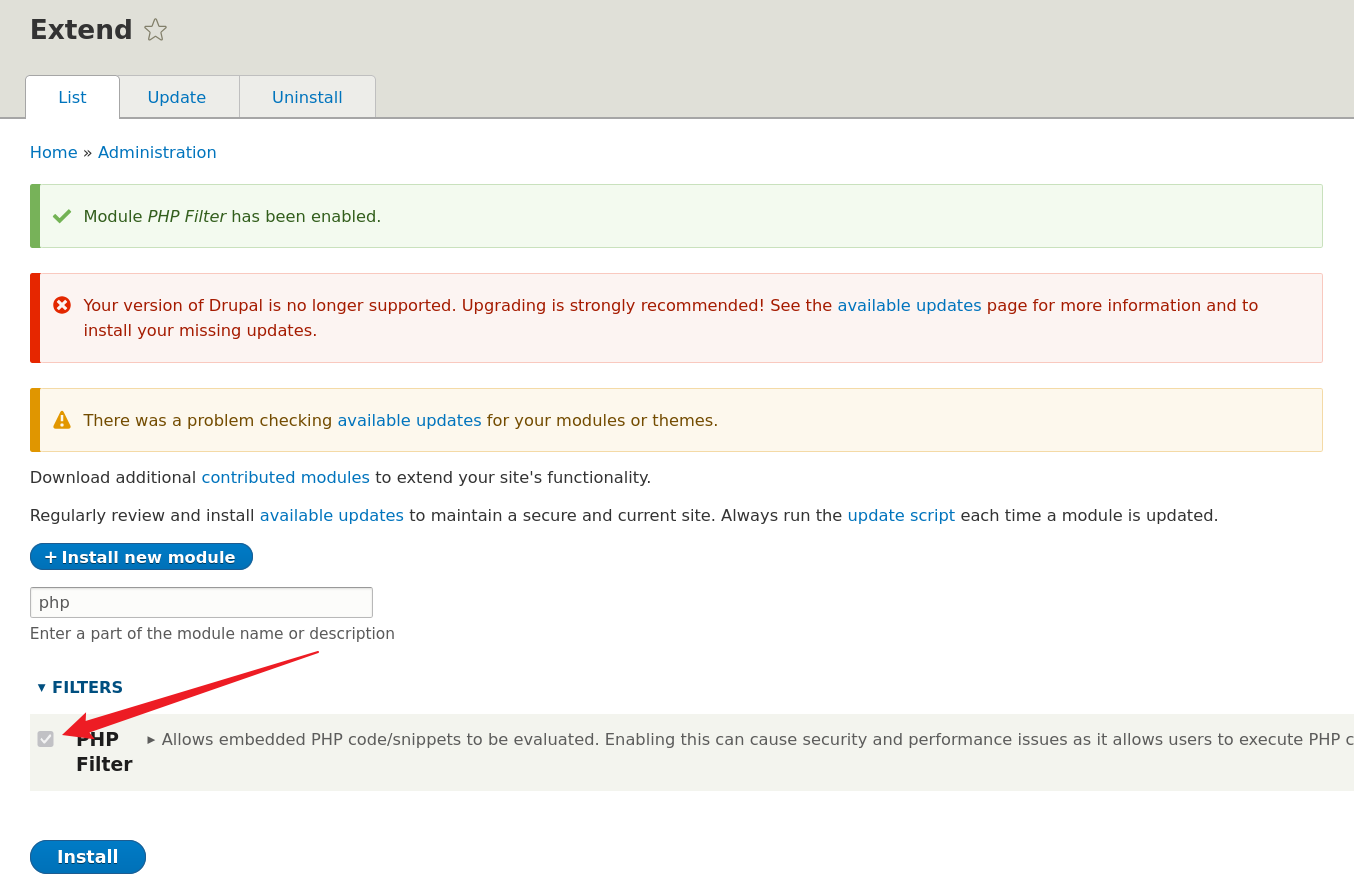
Task: Click the orange warning triangle icon
Action: (x=62, y=420)
